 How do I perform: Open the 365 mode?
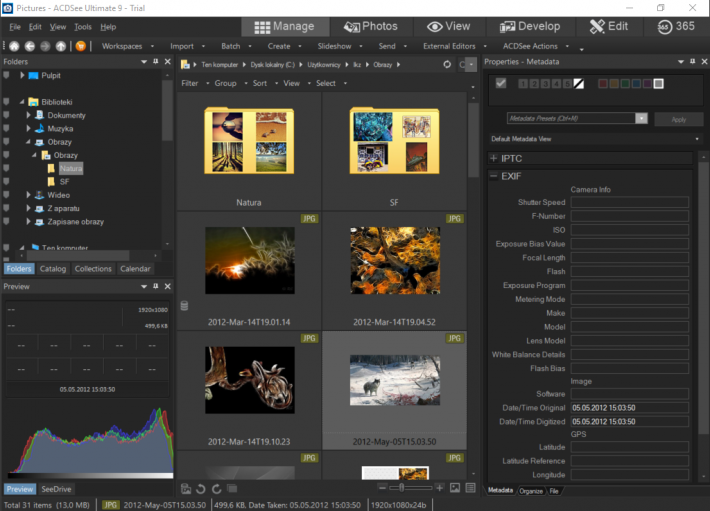(676, 27)
